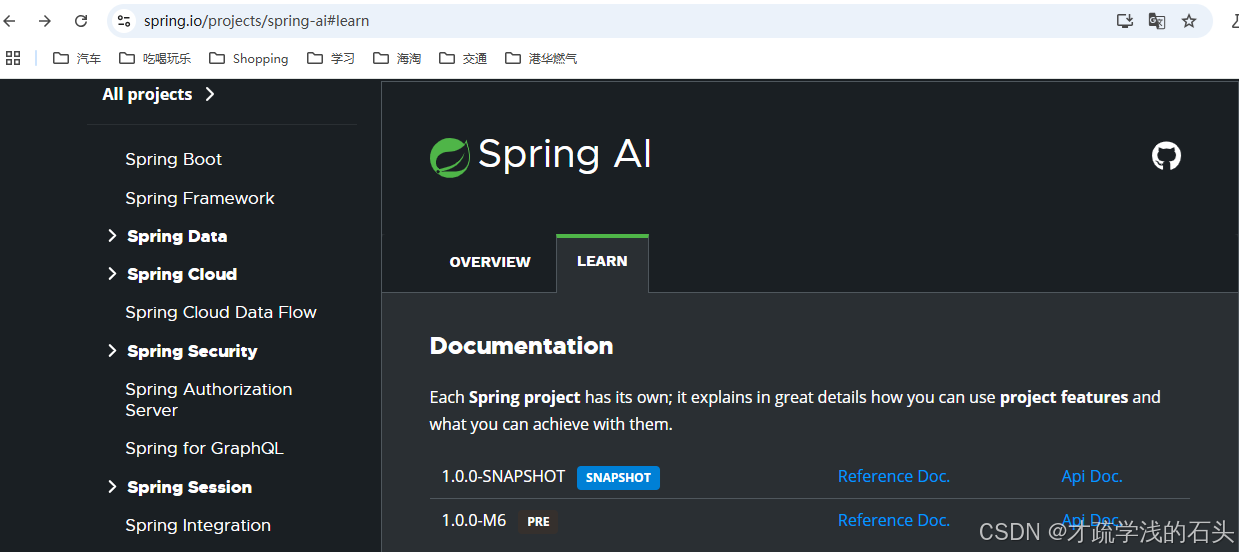
Task: Open the Shopping bookmark folder
Action: [x=249, y=58]
